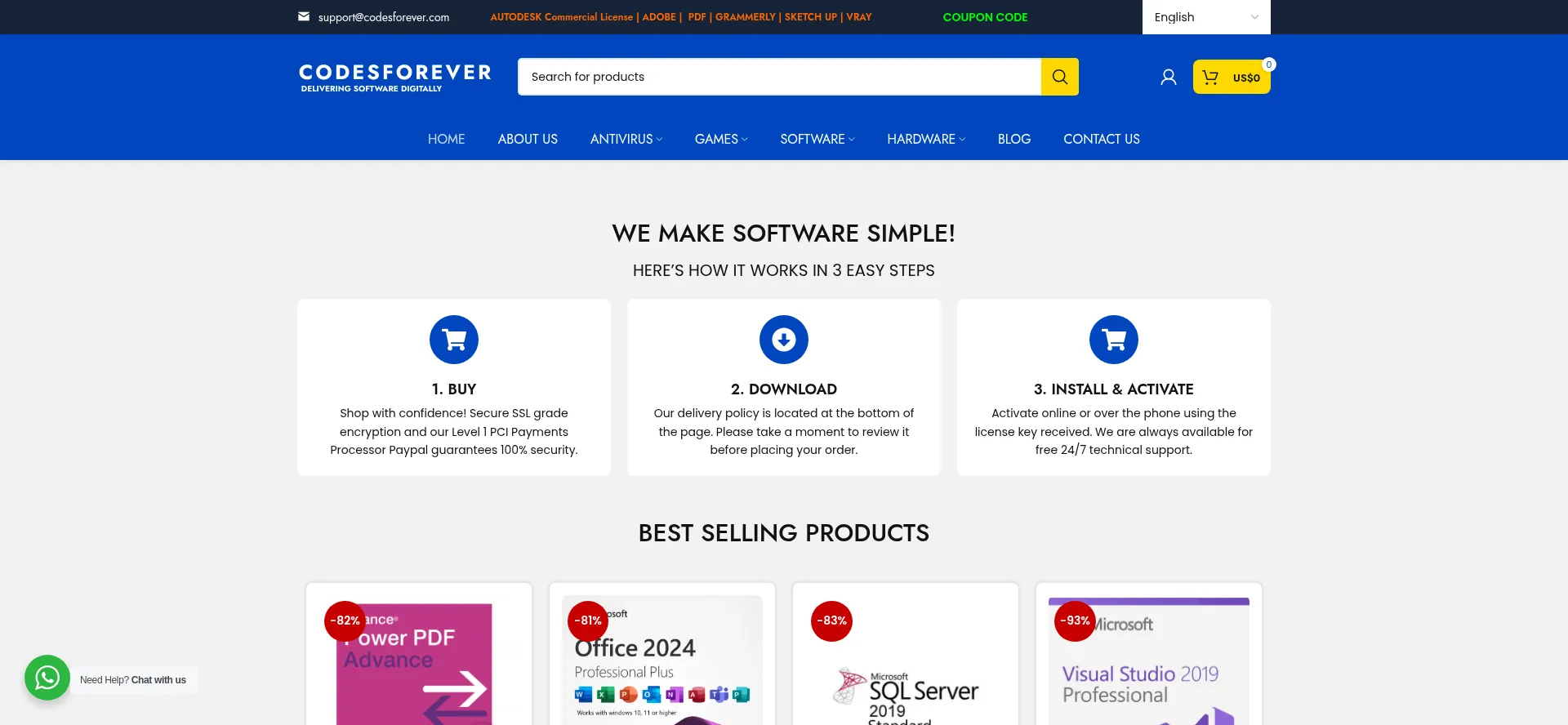Click the PDF link in top bar
Screen dimensions: 1568x725
697,17
